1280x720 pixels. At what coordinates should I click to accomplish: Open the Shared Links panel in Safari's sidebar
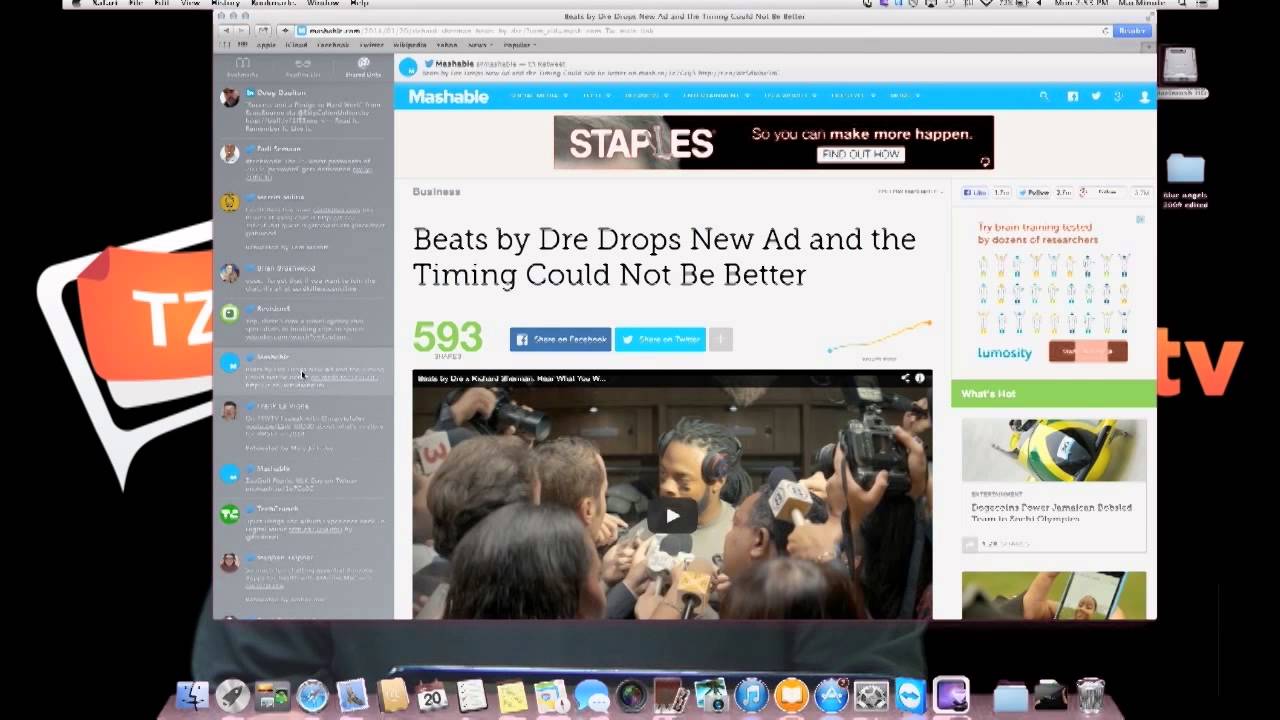[363, 66]
